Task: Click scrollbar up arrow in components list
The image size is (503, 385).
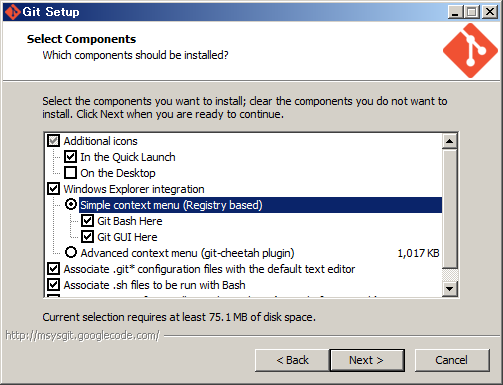Action: [x=449, y=141]
